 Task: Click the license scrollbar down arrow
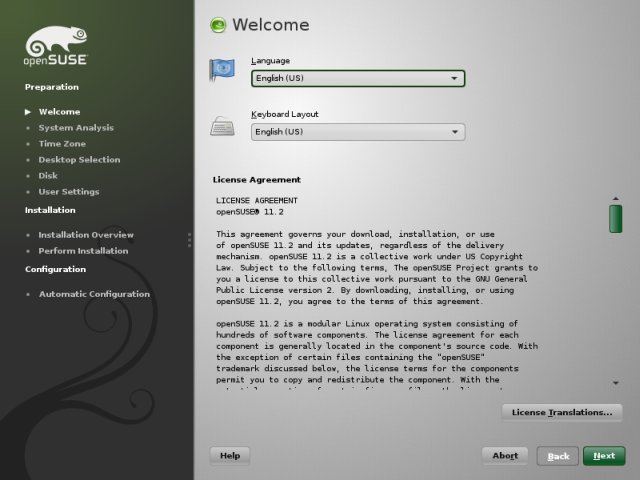(x=616, y=383)
